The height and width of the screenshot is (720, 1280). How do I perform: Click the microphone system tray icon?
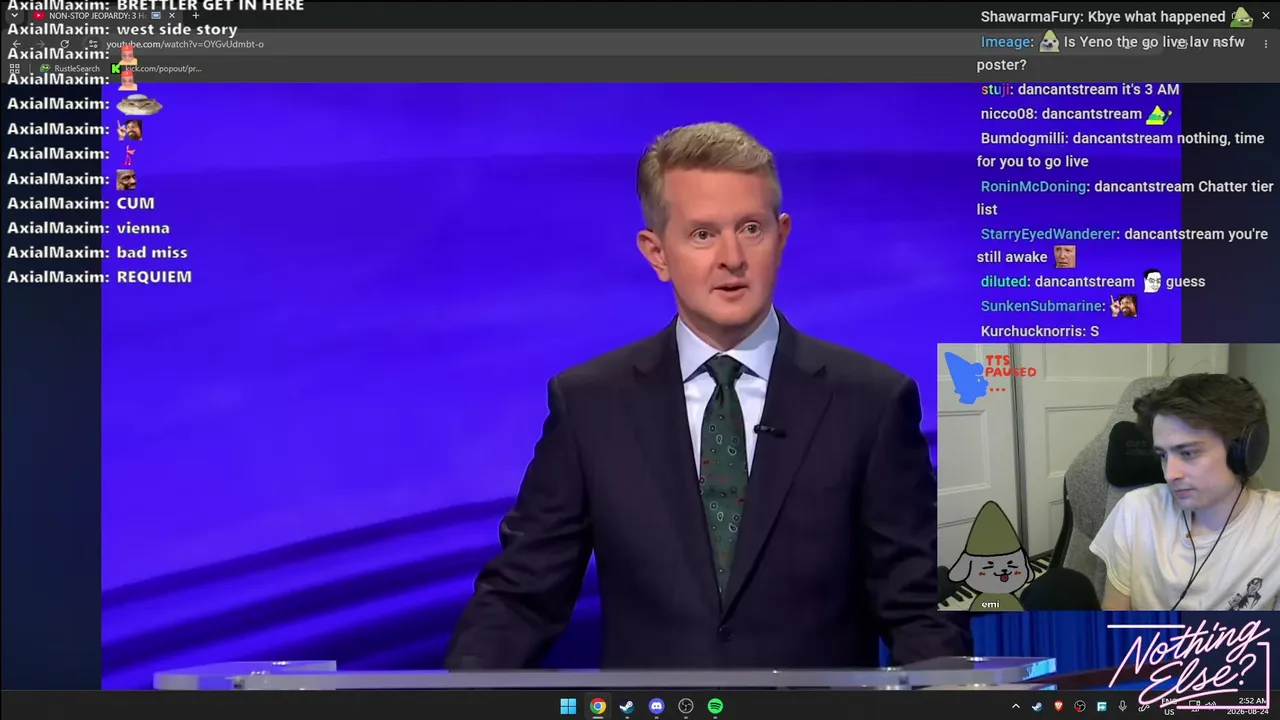pos(1122,707)
